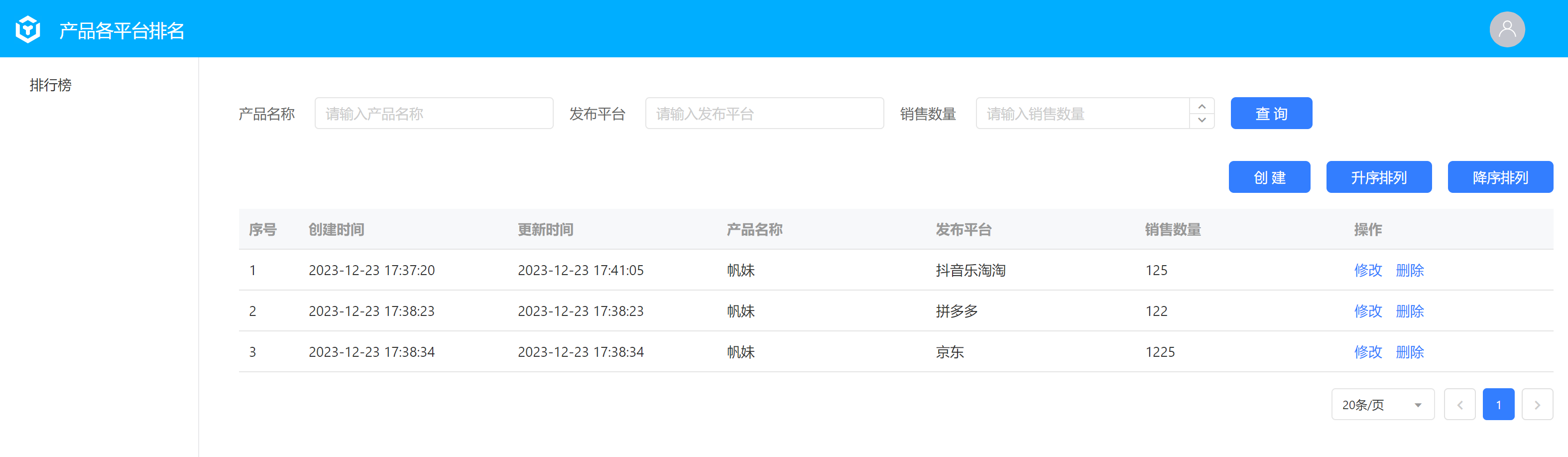Open the user avatar profile icon
Image resolution: width=1568 pixels, height=457 pixels.
1507,28
